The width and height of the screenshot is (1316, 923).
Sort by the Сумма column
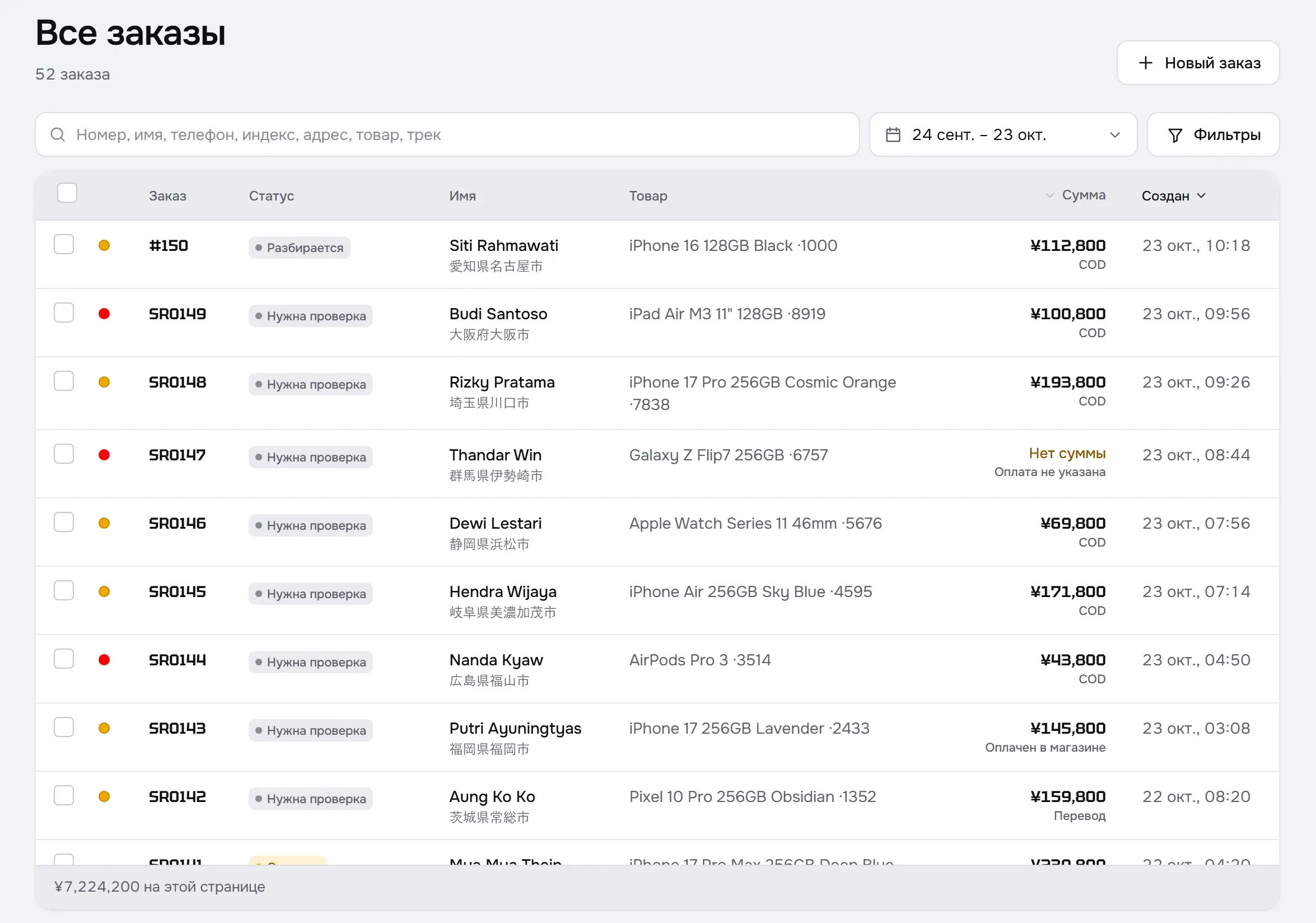[1076, 195]
